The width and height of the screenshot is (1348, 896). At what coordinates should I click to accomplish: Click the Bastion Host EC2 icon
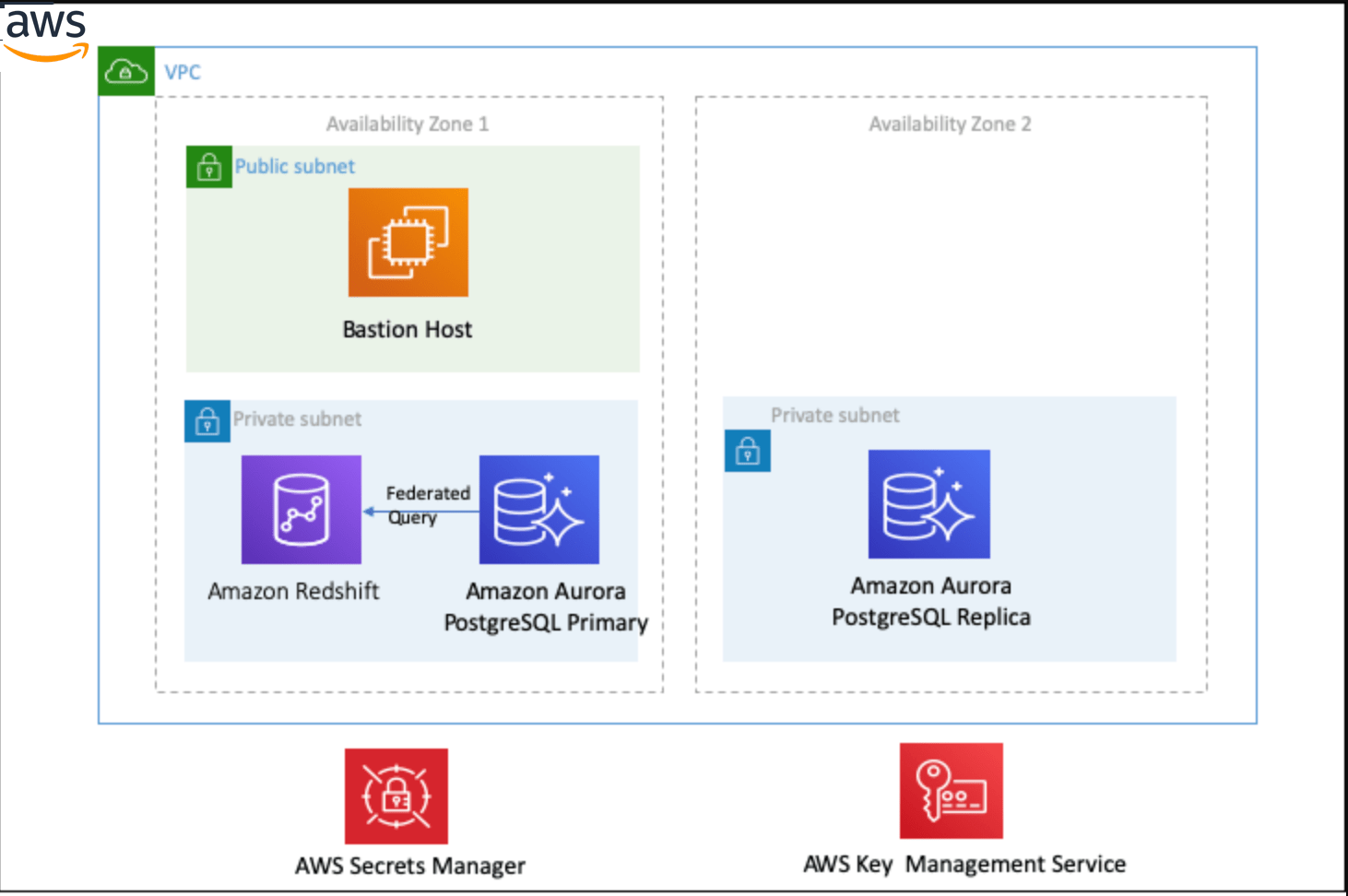pyautogui.click(x=408, y=242)
